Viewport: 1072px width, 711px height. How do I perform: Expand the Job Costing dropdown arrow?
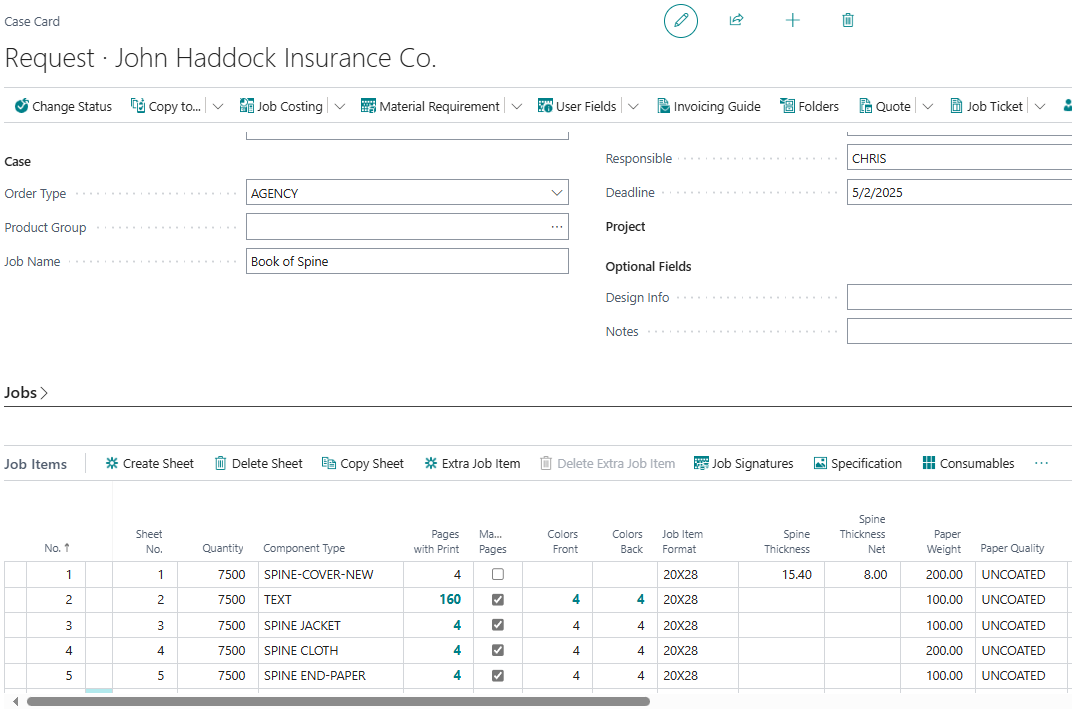340,106
